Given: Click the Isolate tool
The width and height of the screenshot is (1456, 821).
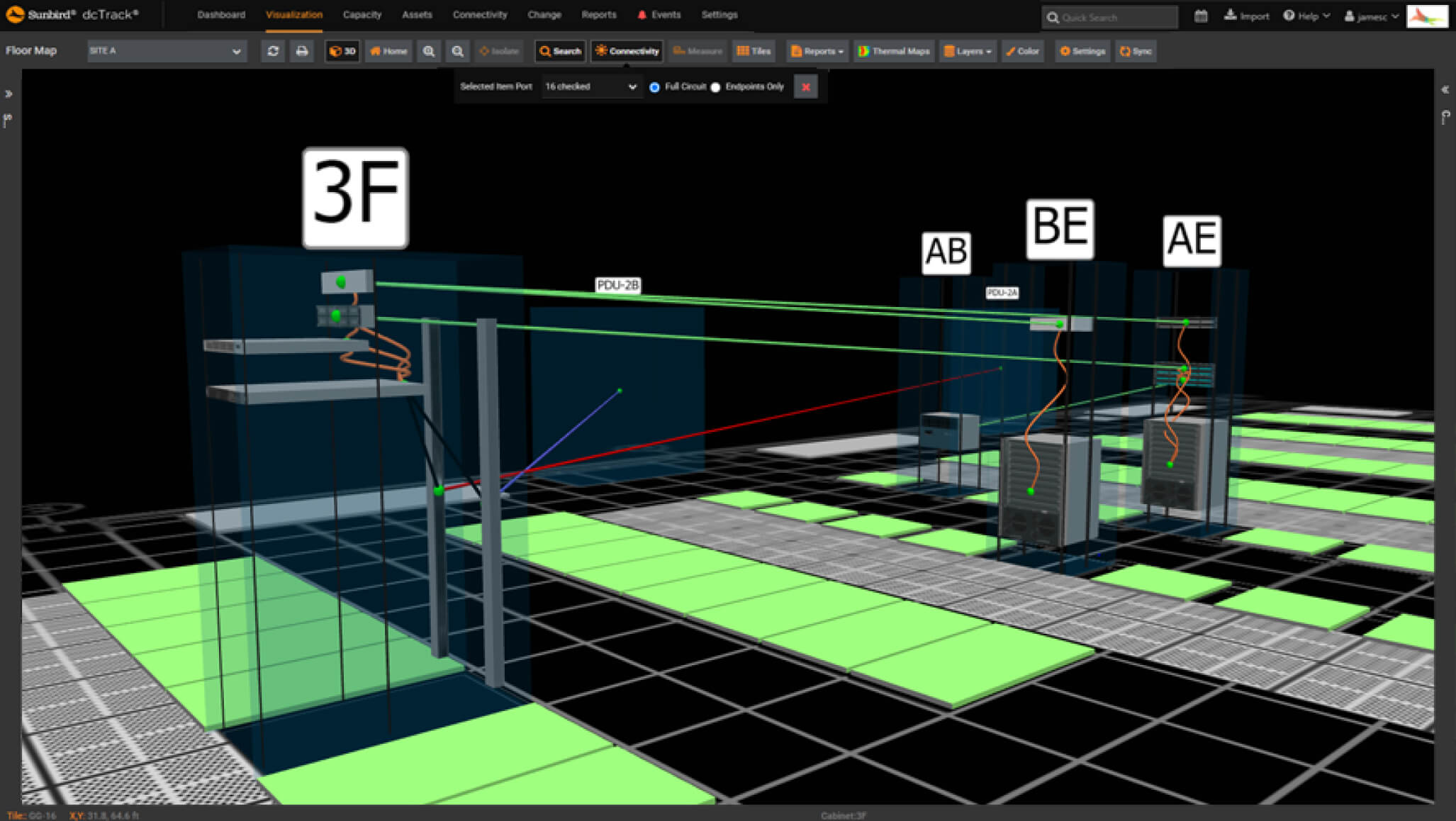Looking at the screenshot, I should tap(499, 51).
